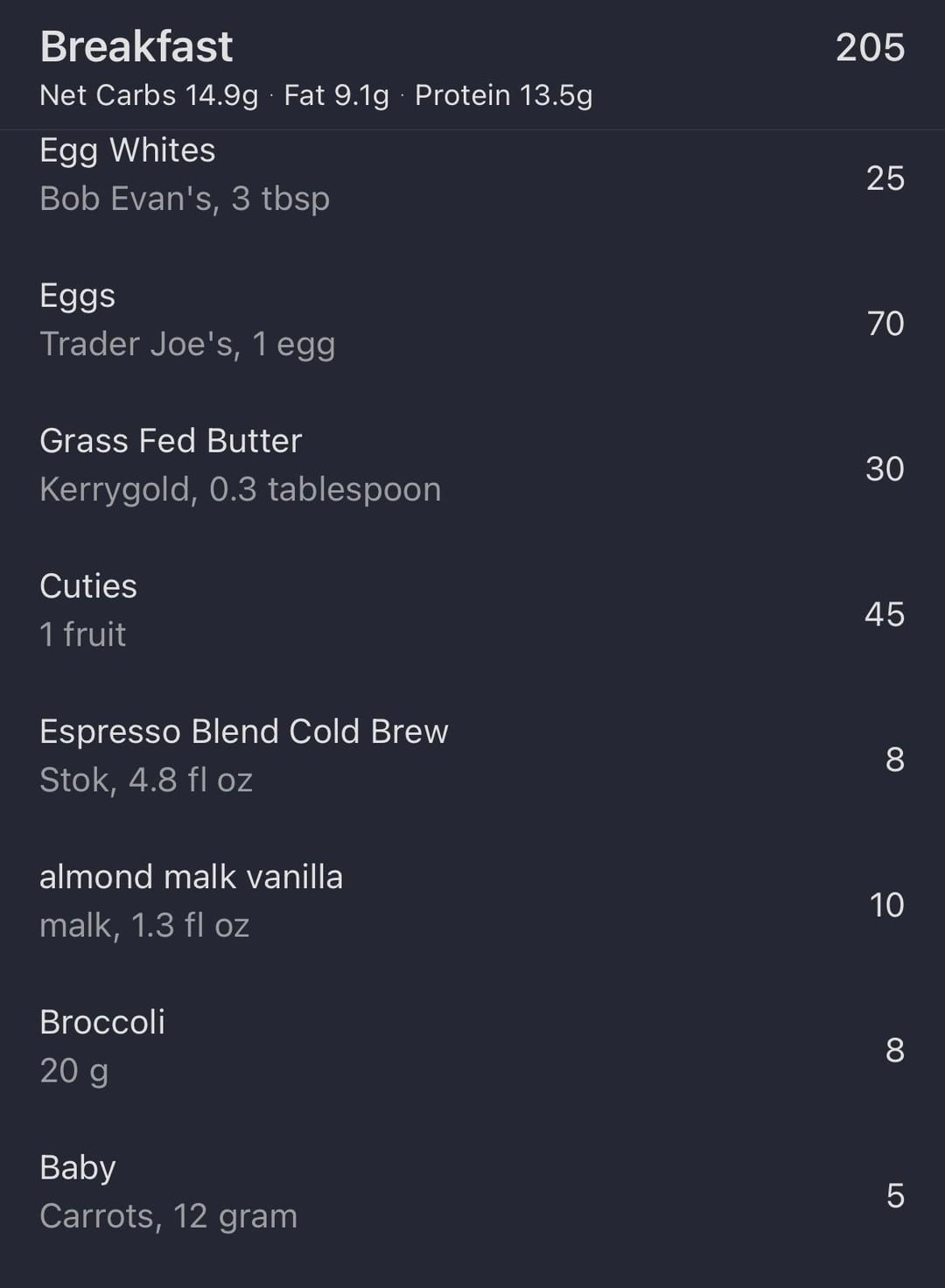The width and height of the screenshot is (945, 1288).
Task: Tap the 45 calorie value for Cuties
Action: coord(885,614)
